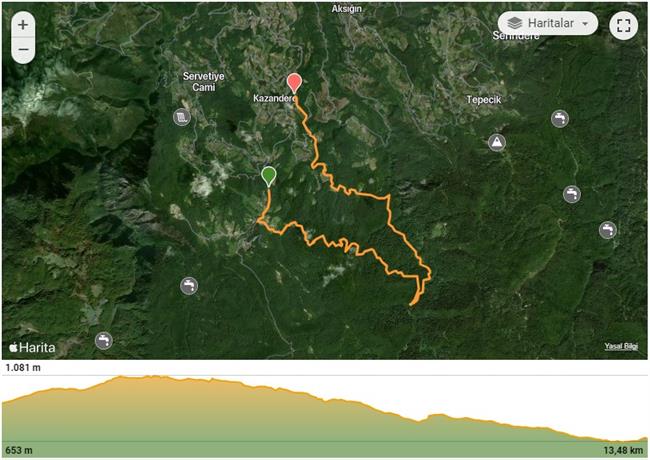Zoom out with the minus button

pos(23,50)
